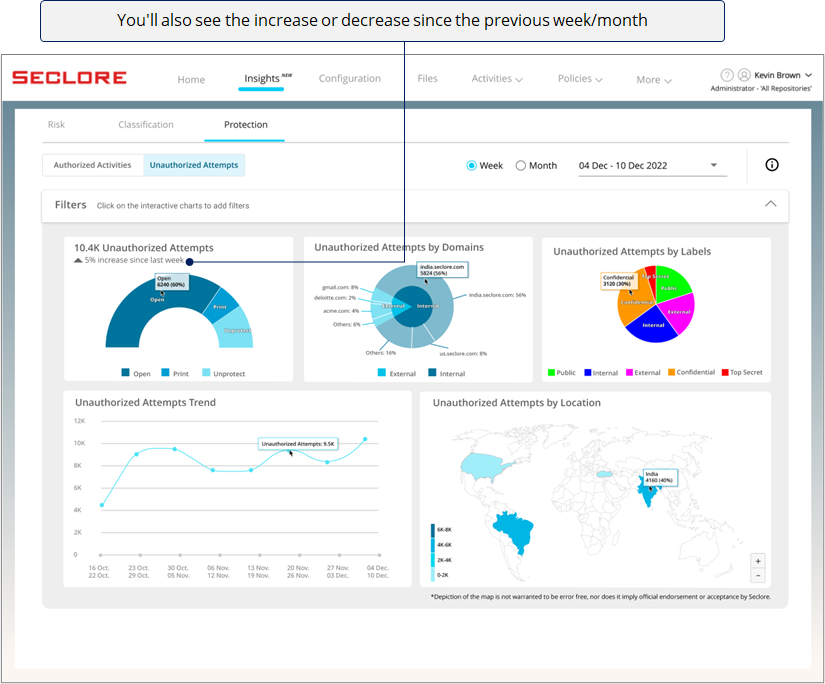Click the last data point on trend line

pos(365,439)
